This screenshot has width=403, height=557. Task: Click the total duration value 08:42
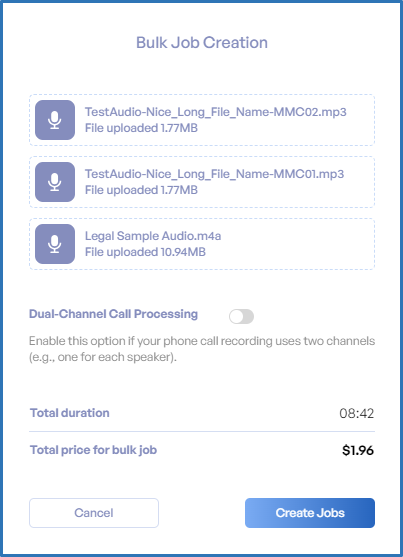[x=356, y=413]
